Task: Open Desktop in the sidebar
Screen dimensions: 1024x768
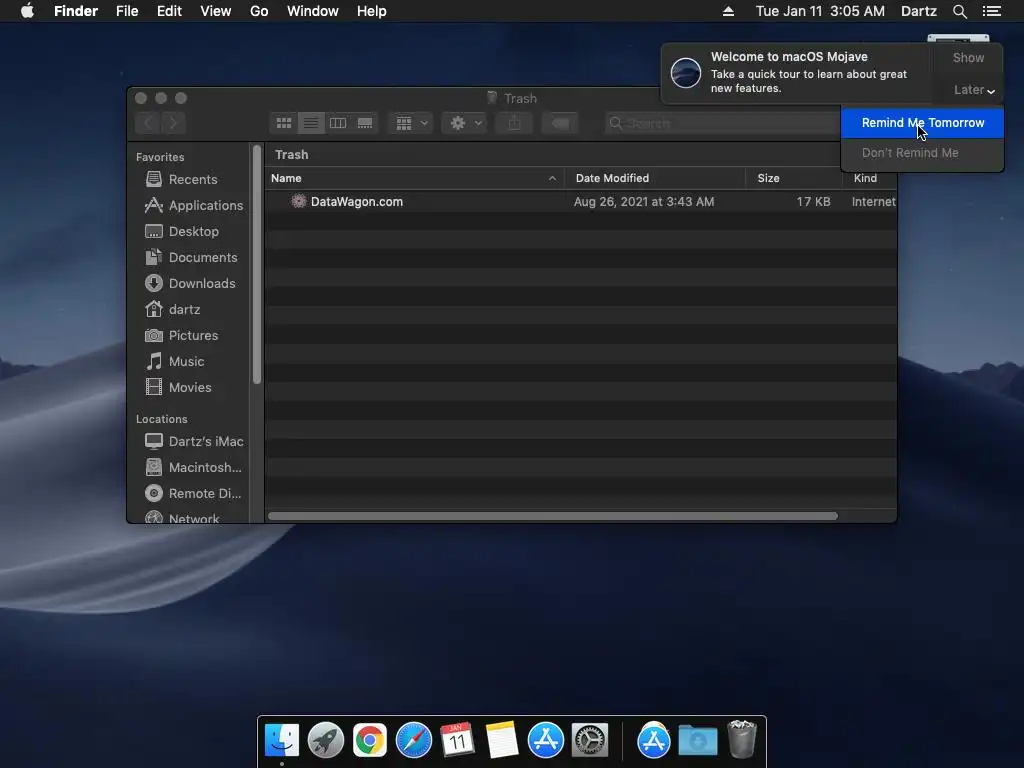Action: click(182, 231)
